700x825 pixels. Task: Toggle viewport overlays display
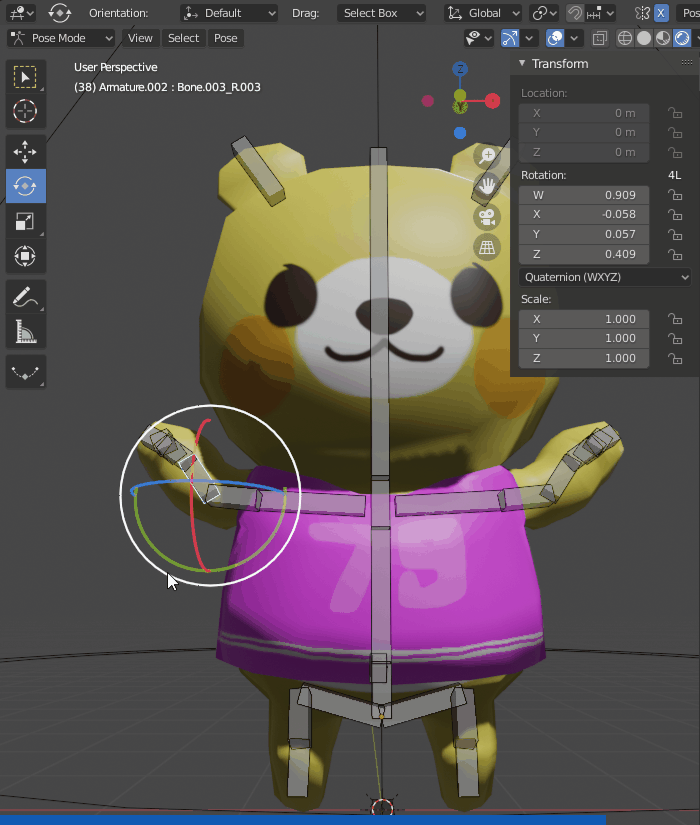(555, 38)
